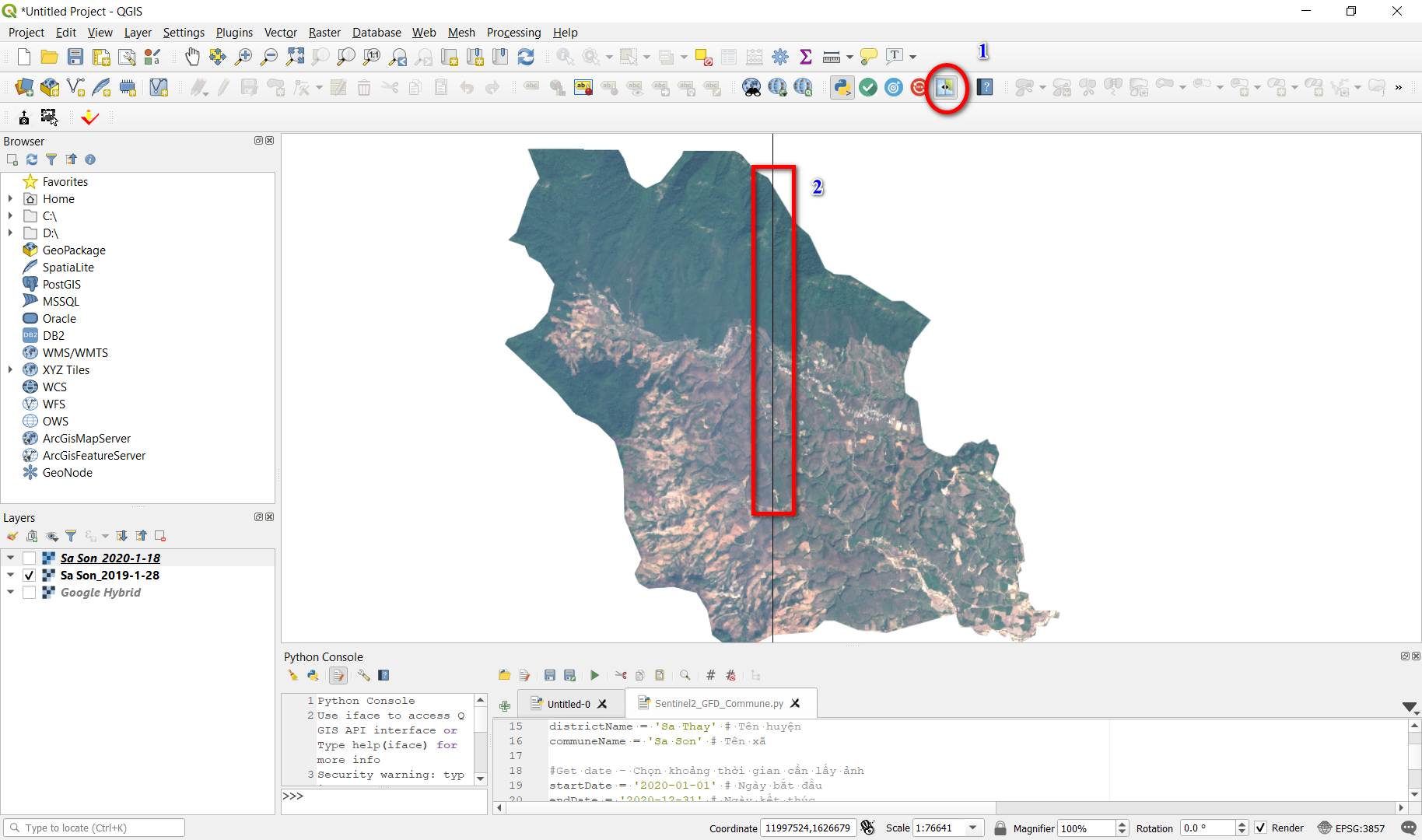Refresh the Browser panel

pyautogui.click(x=32, y=159)
